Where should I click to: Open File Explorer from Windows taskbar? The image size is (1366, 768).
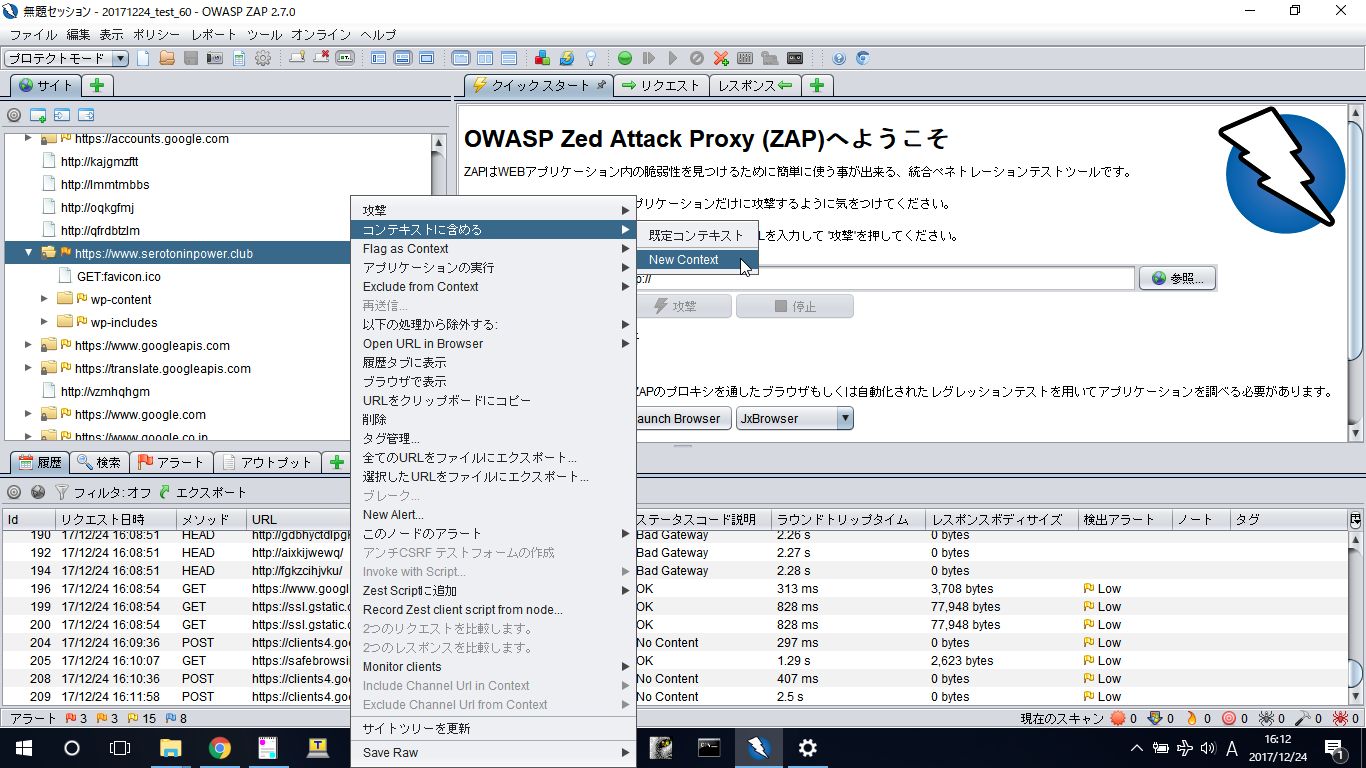click(x=171, y=747)
